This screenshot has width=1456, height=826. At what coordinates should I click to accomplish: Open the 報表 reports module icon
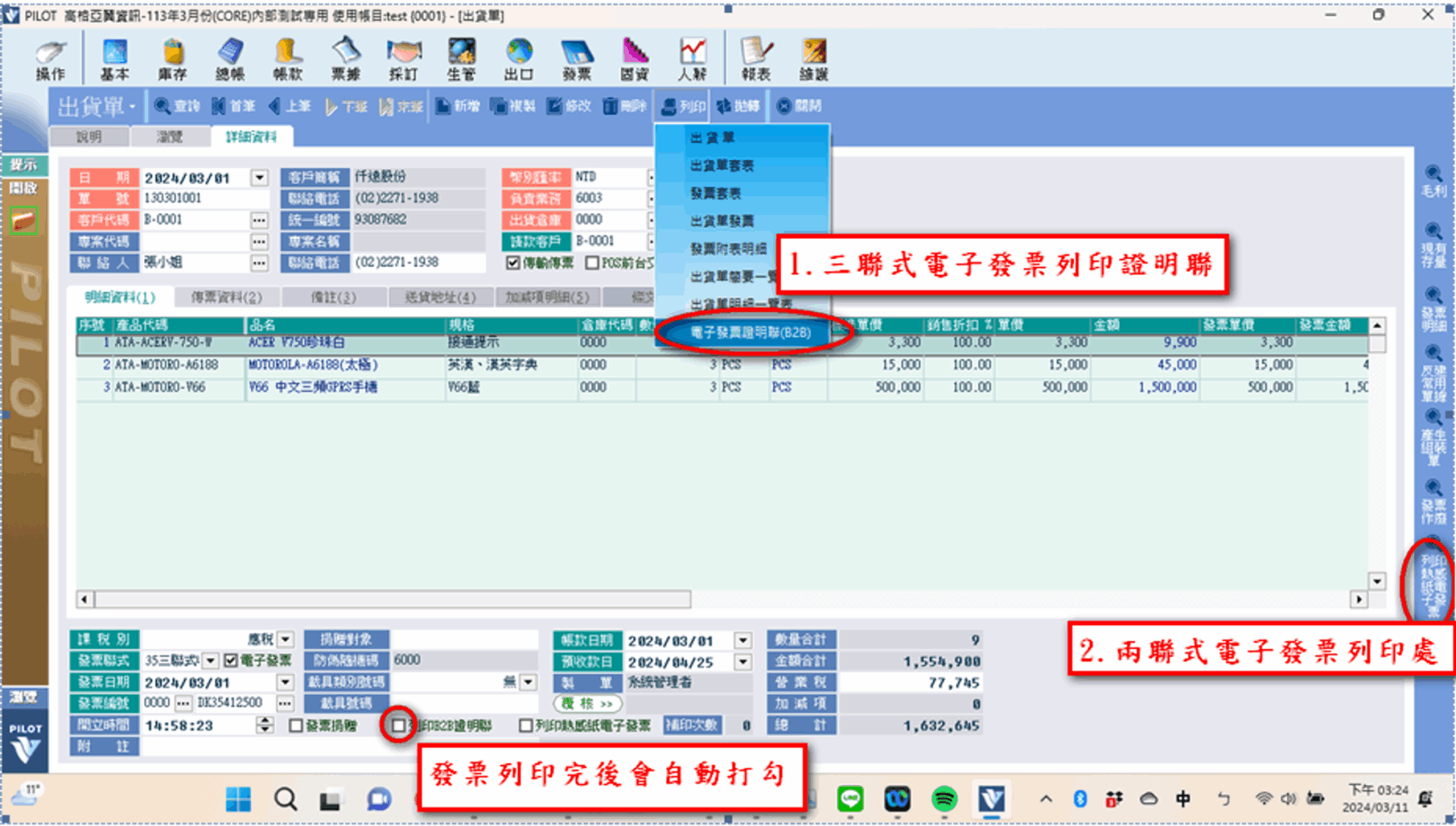coord(755,60)
